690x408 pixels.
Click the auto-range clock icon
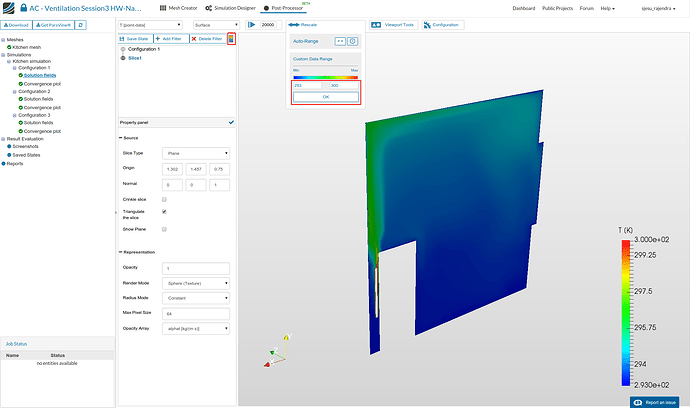click(x=352, y=40)
